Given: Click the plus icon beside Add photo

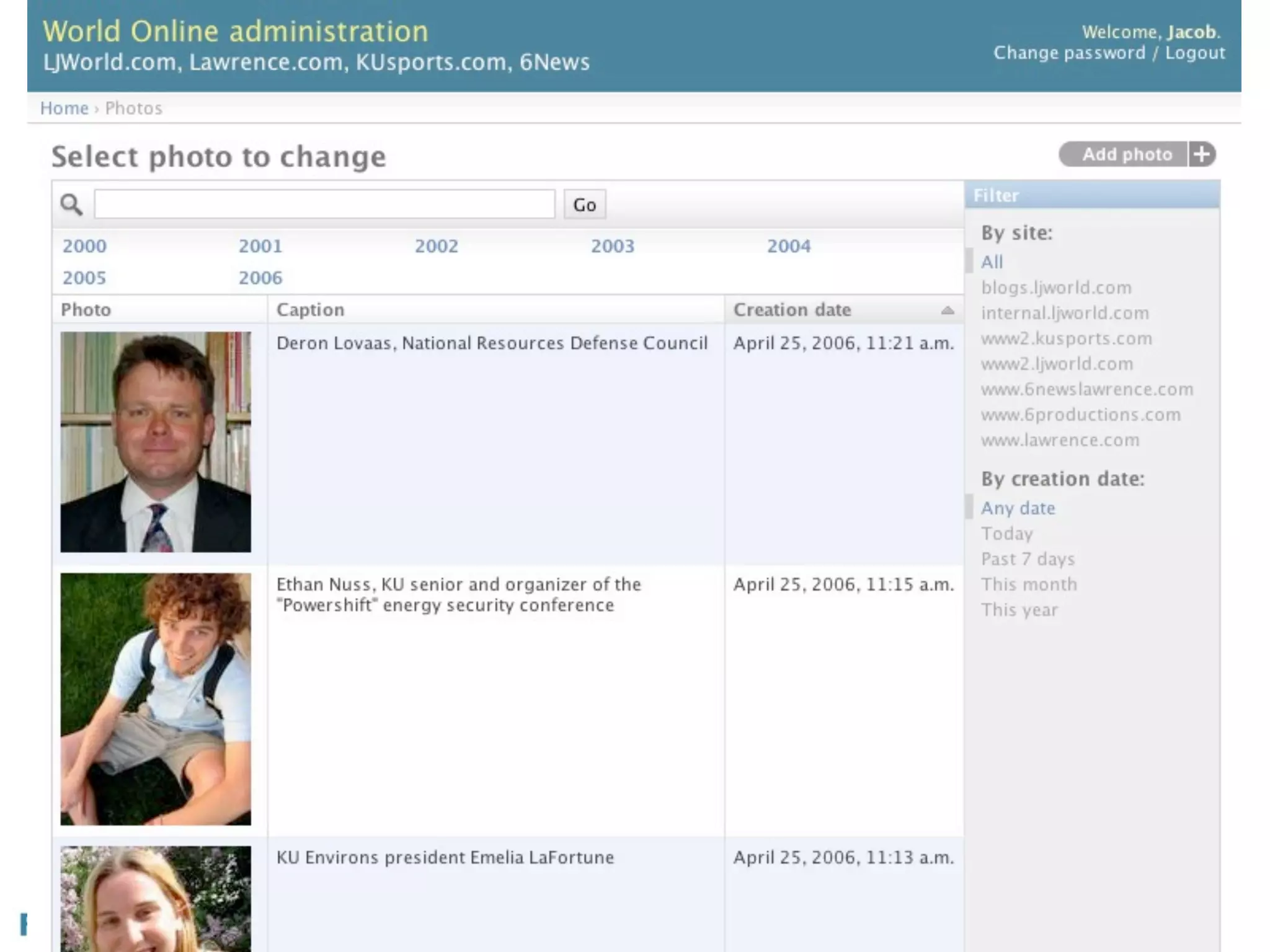Looking at the screenshot, I should click(1202, 154).
